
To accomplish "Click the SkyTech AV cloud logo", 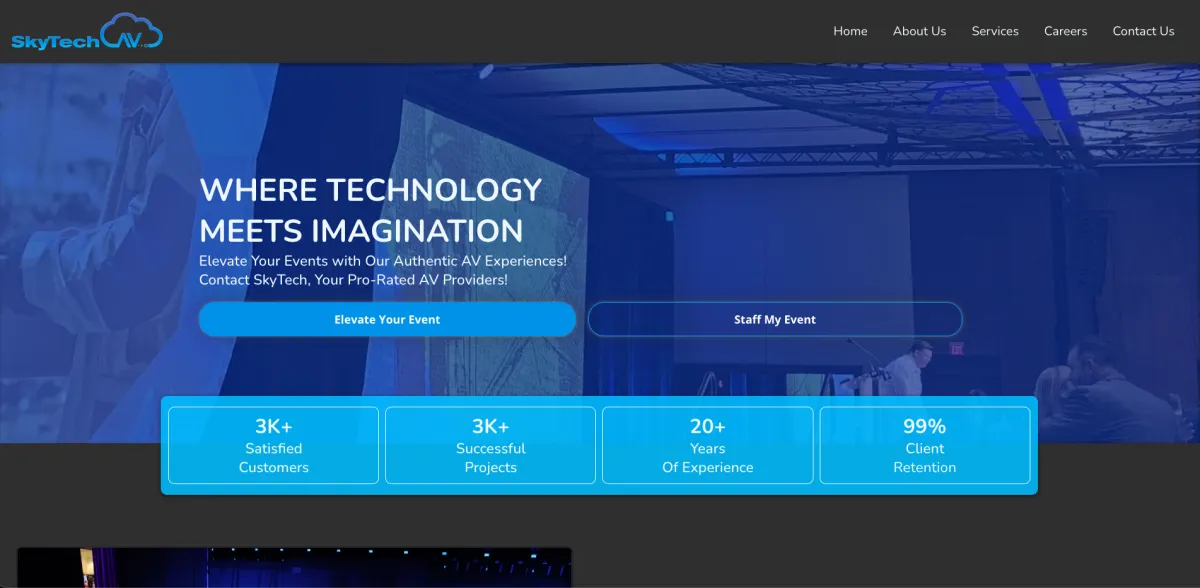I will click(87, 32).
